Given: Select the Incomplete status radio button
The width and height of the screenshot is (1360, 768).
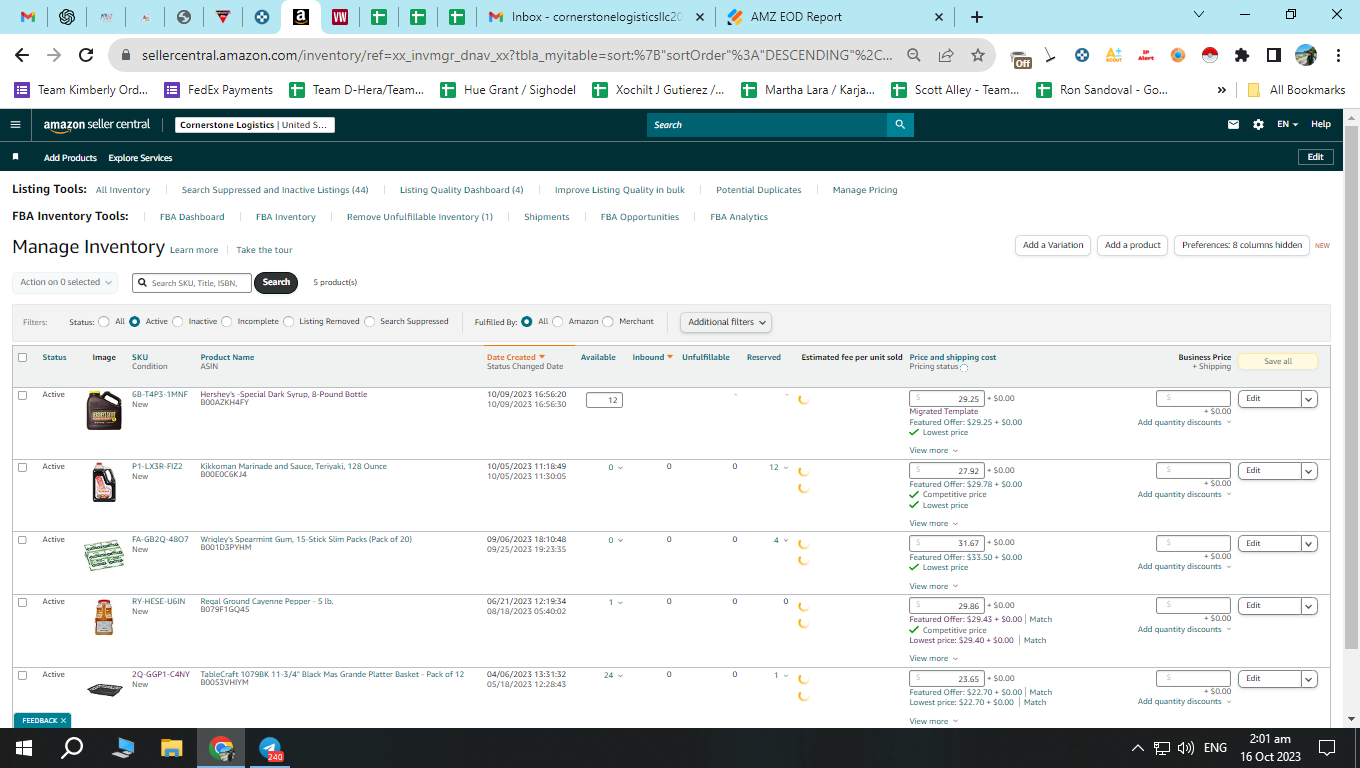Looking at the screenshot, I should pos(227,322).
